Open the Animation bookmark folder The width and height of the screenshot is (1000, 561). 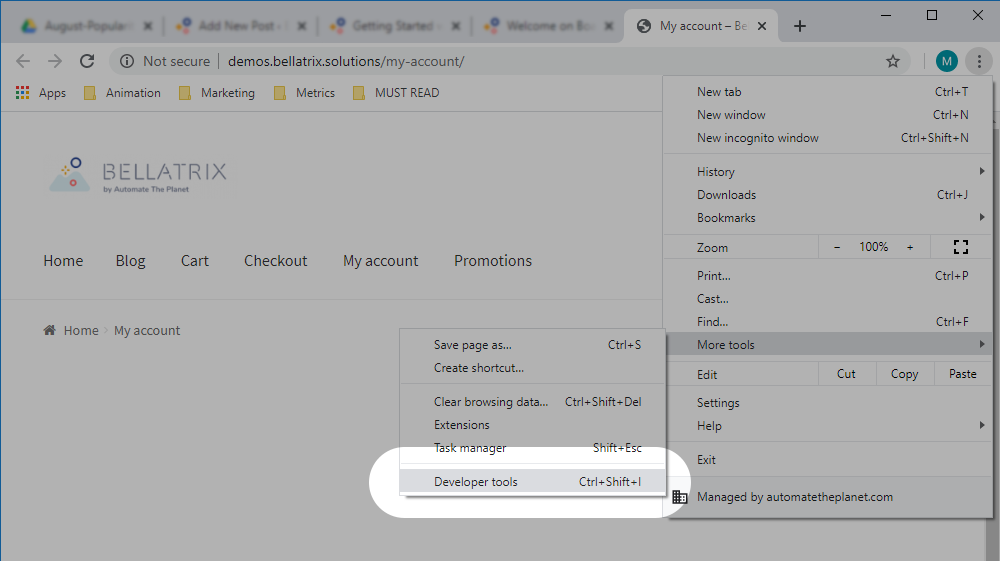(x=122, y=93)
